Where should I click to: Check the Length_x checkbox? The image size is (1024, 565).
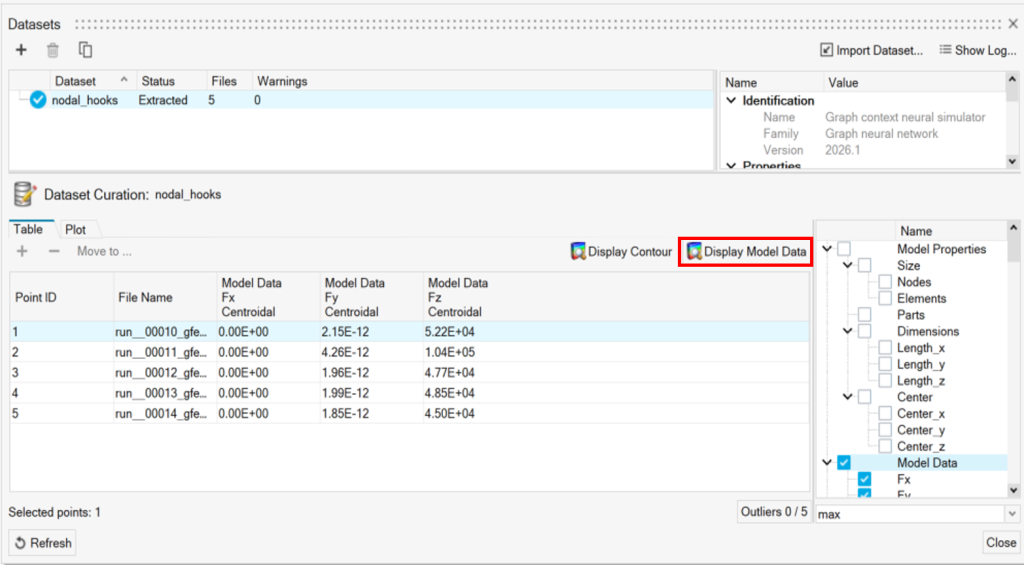pos(885,347)
